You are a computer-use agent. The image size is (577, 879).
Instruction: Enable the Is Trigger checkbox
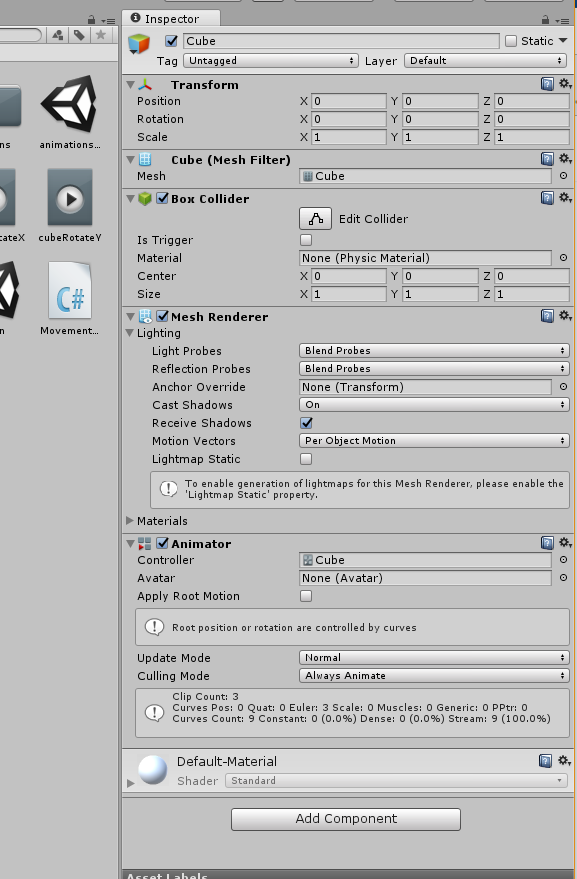[x=306, y=240]
